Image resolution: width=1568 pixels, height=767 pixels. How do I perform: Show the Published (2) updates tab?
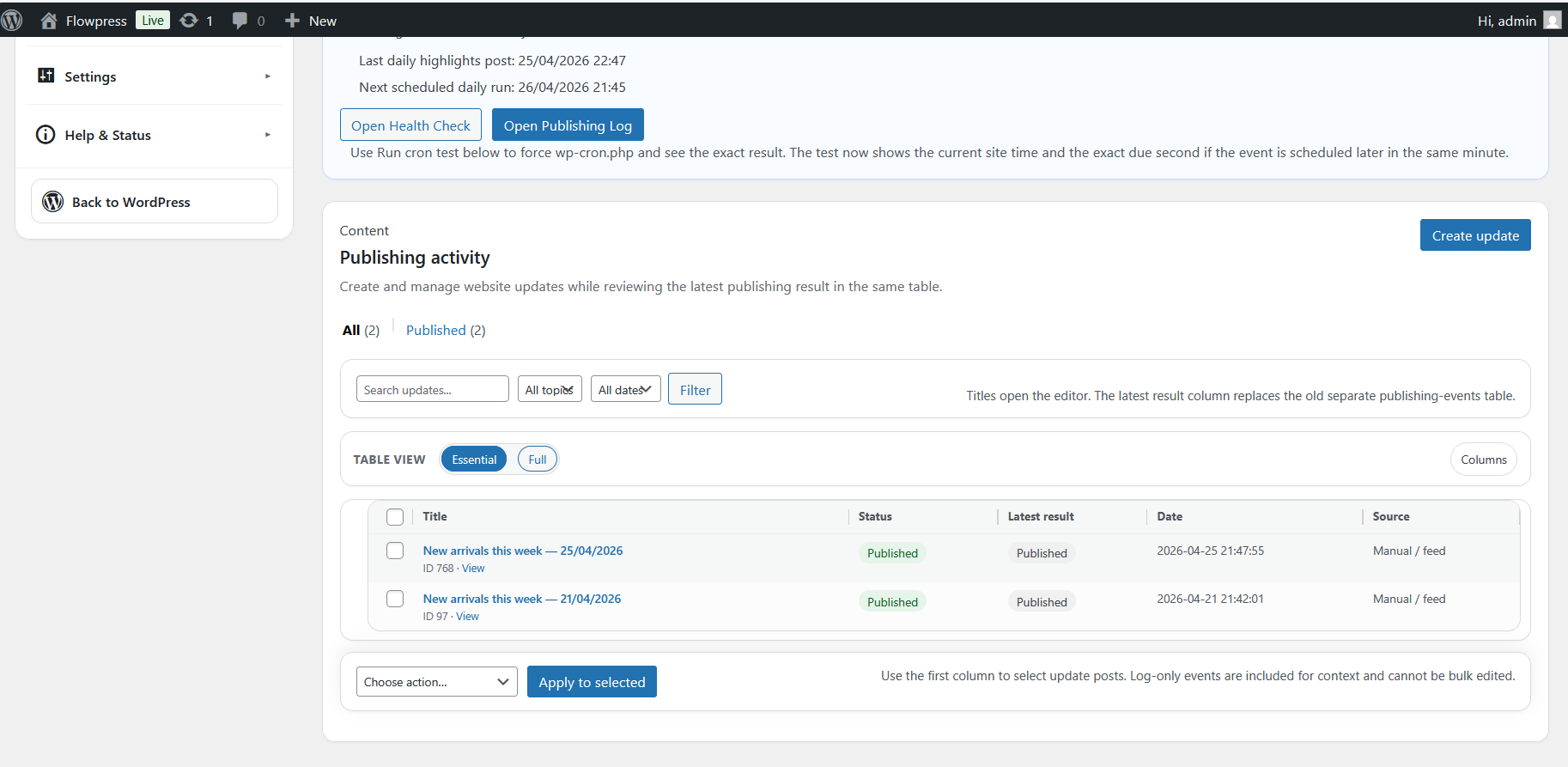pos(446,330)
